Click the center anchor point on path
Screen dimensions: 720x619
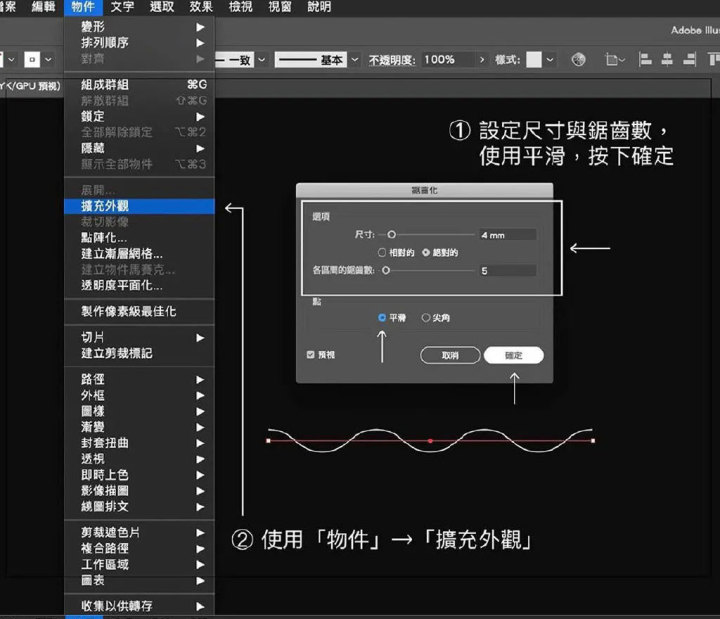430,441
